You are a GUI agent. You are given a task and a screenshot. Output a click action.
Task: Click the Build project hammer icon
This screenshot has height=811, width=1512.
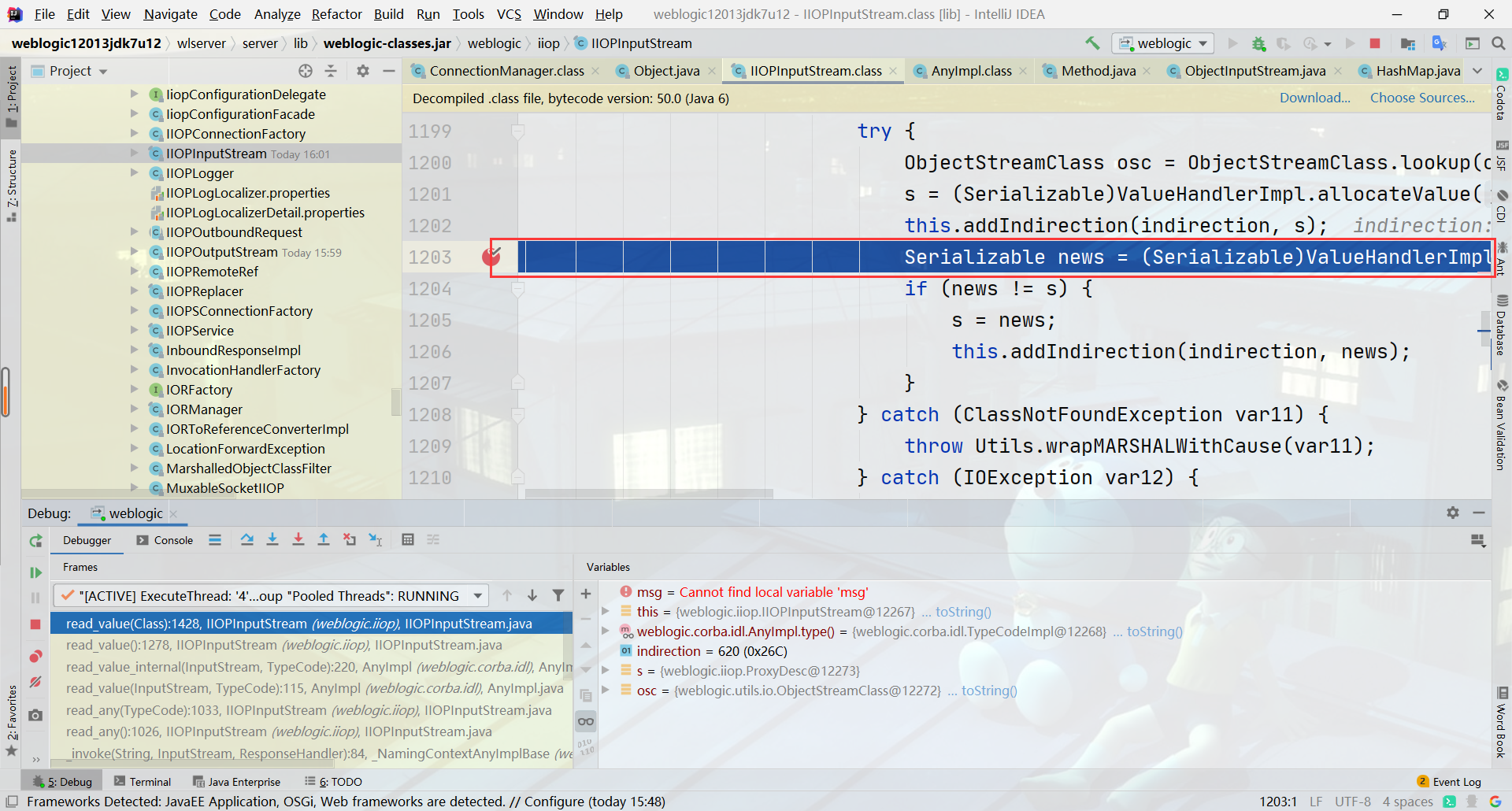[x=1092, y=43]
